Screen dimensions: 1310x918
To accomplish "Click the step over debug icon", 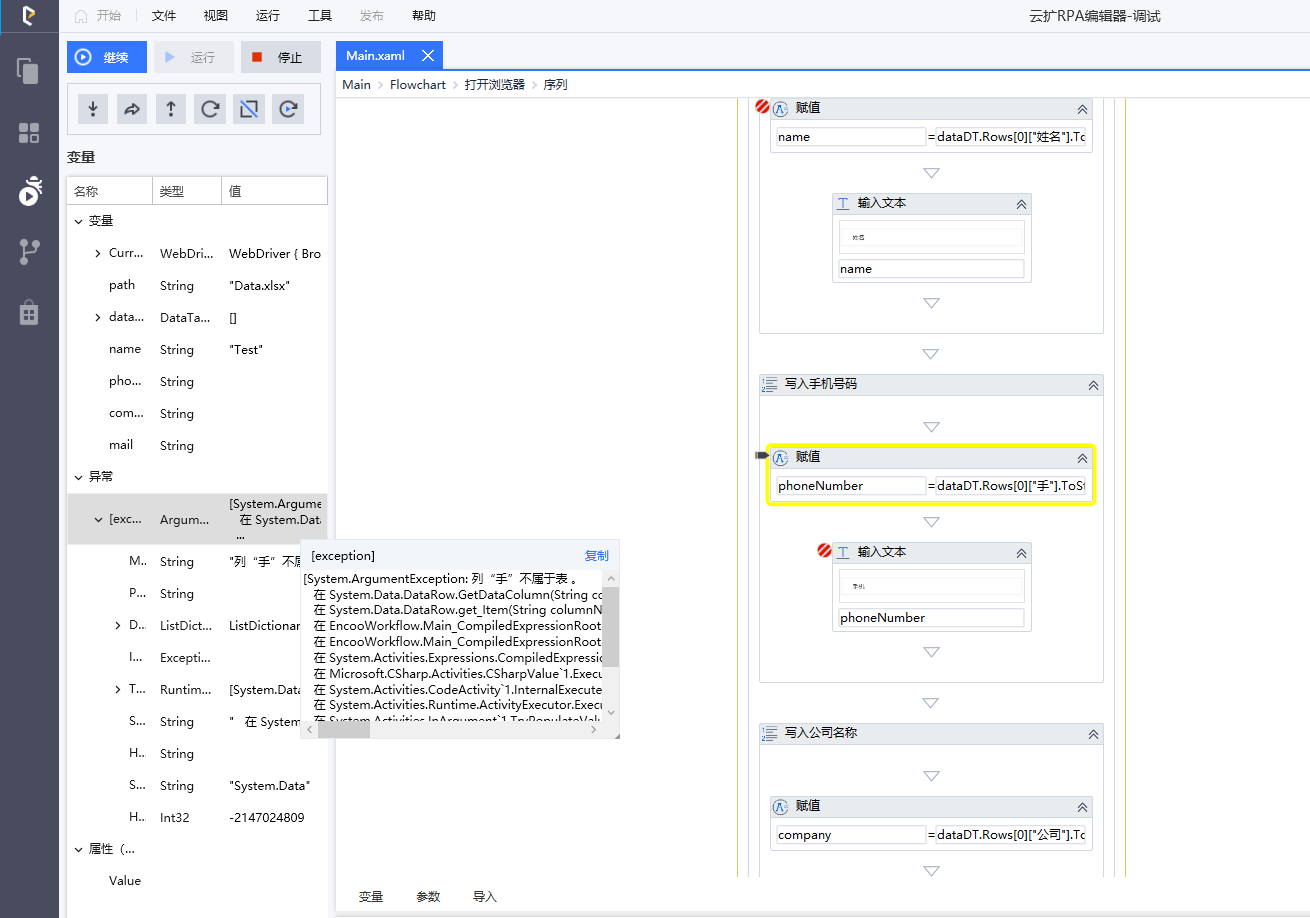I will pyautogui.click(x=132, y=109).
